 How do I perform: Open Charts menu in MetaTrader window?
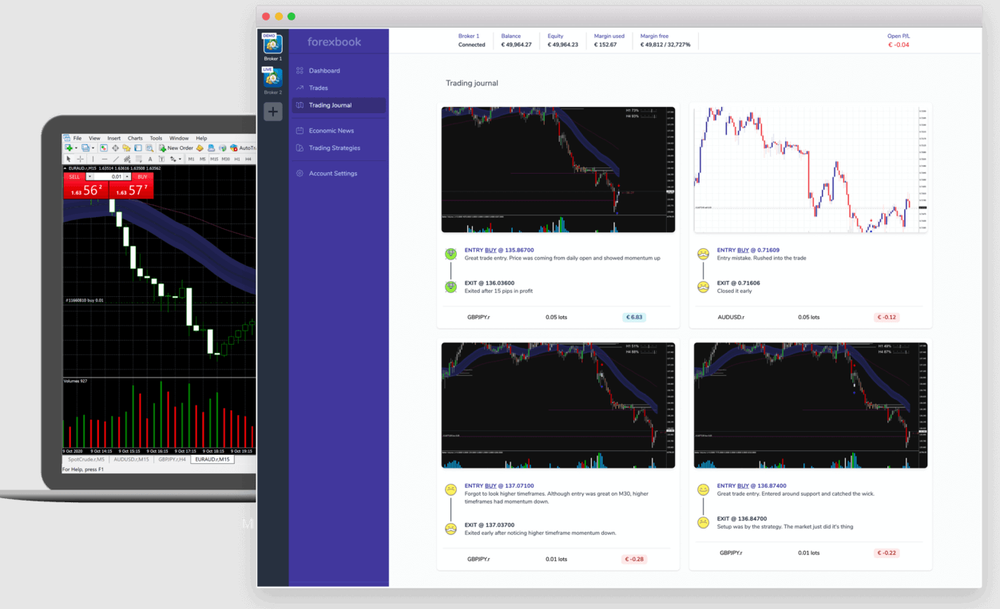[135, 138]
